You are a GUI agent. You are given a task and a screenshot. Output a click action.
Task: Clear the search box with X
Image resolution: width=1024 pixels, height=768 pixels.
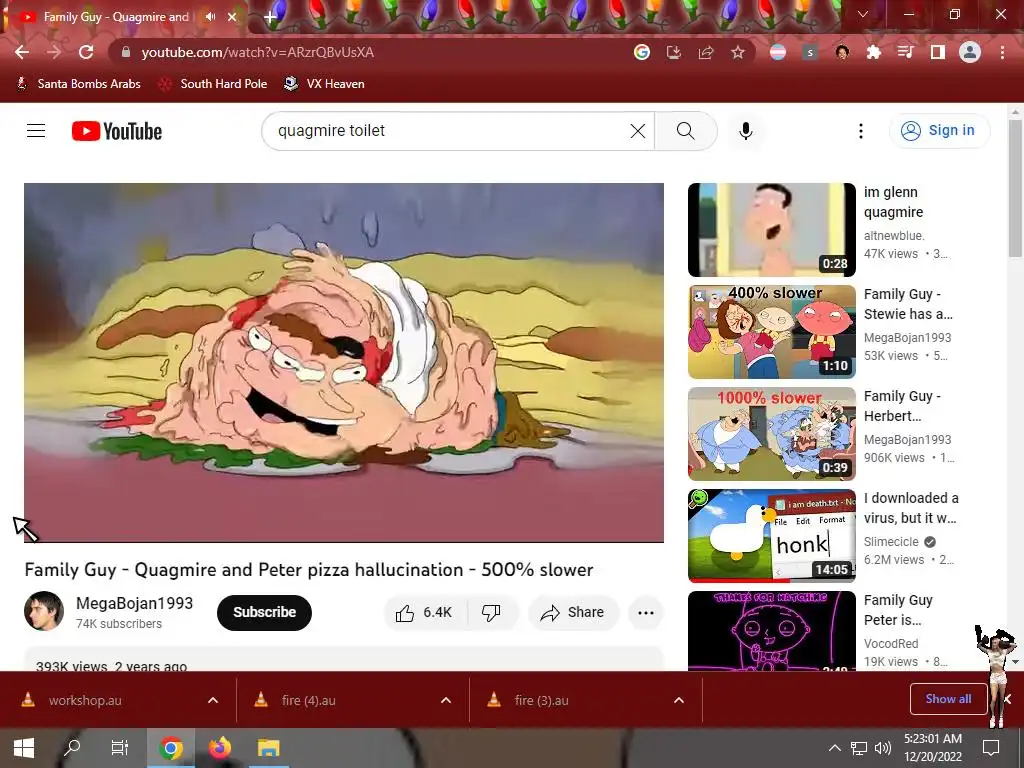pyautogui.click(x=638, y=131)
